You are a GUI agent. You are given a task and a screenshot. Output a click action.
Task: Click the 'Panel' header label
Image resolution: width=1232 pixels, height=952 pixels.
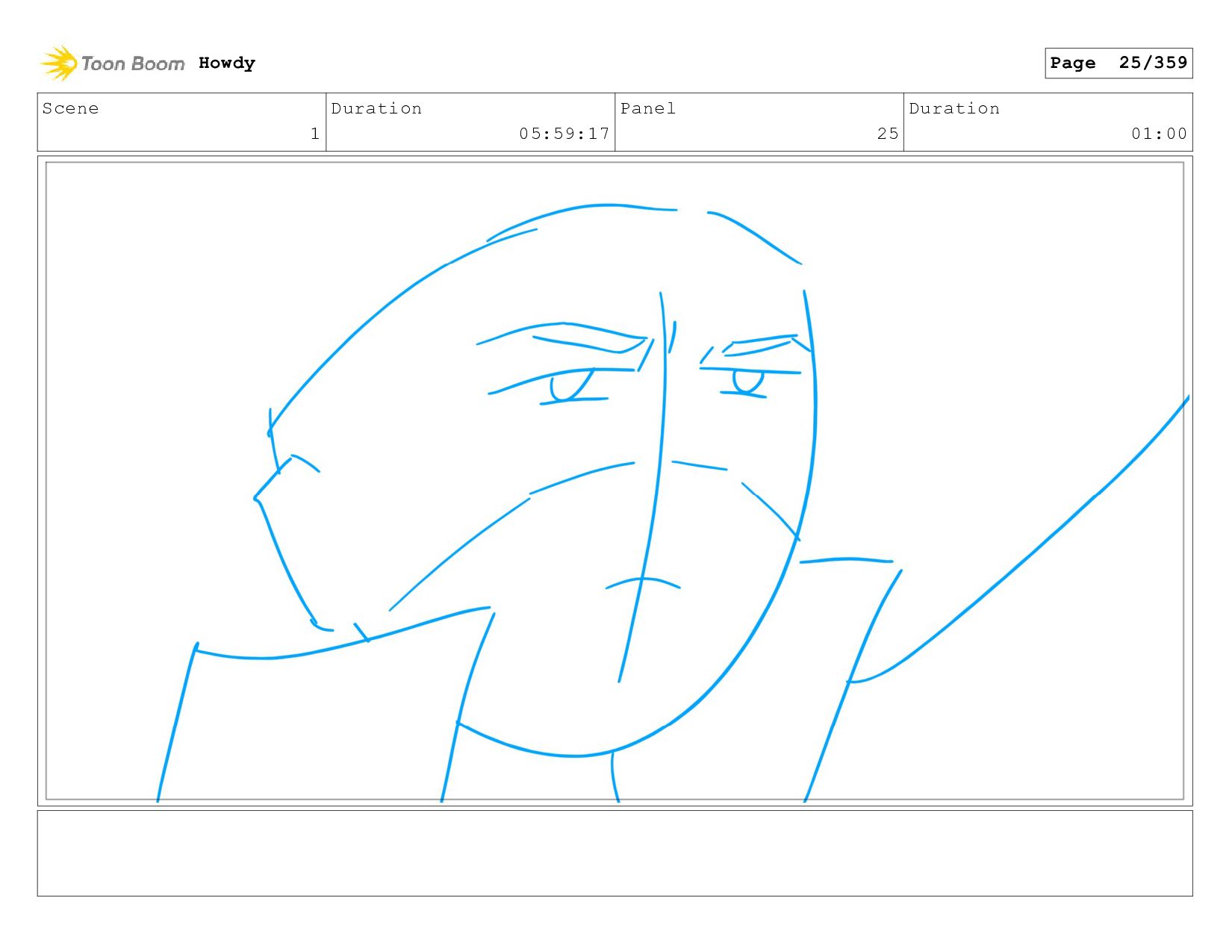coord(648,108)
